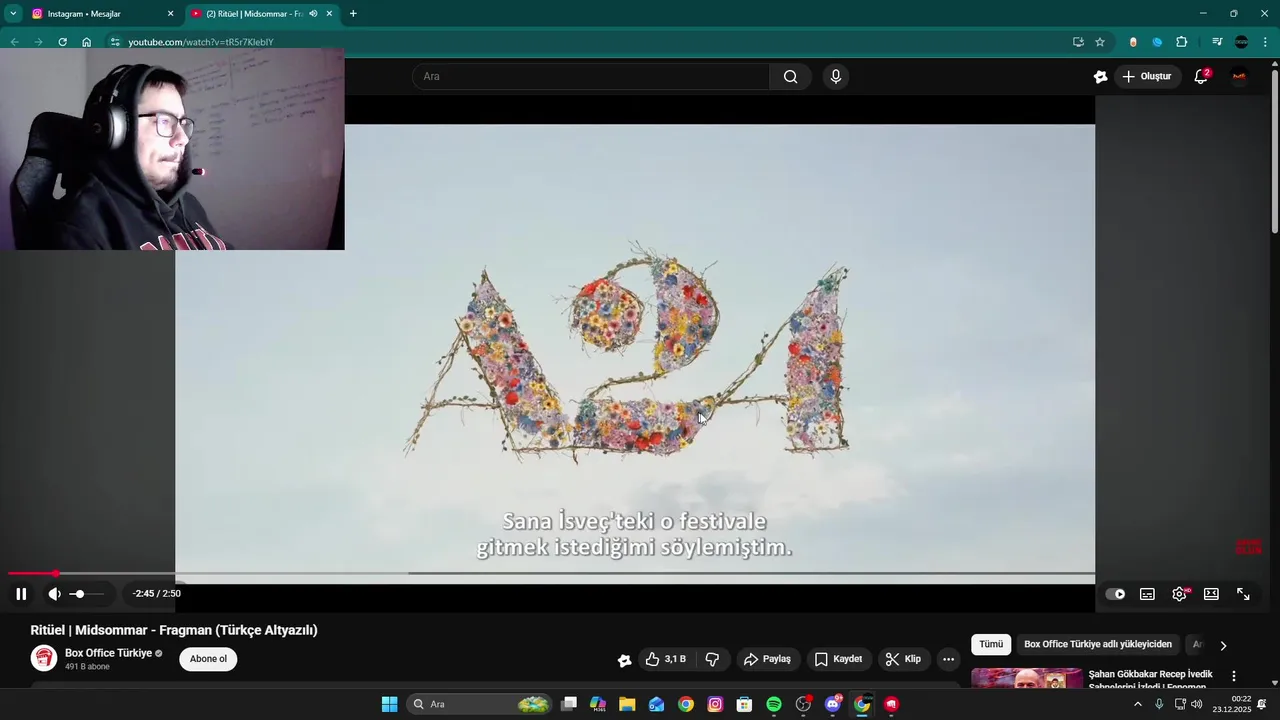Create a clip with Klip
This screenshot has width=1280, height=720.
[903, 659]
